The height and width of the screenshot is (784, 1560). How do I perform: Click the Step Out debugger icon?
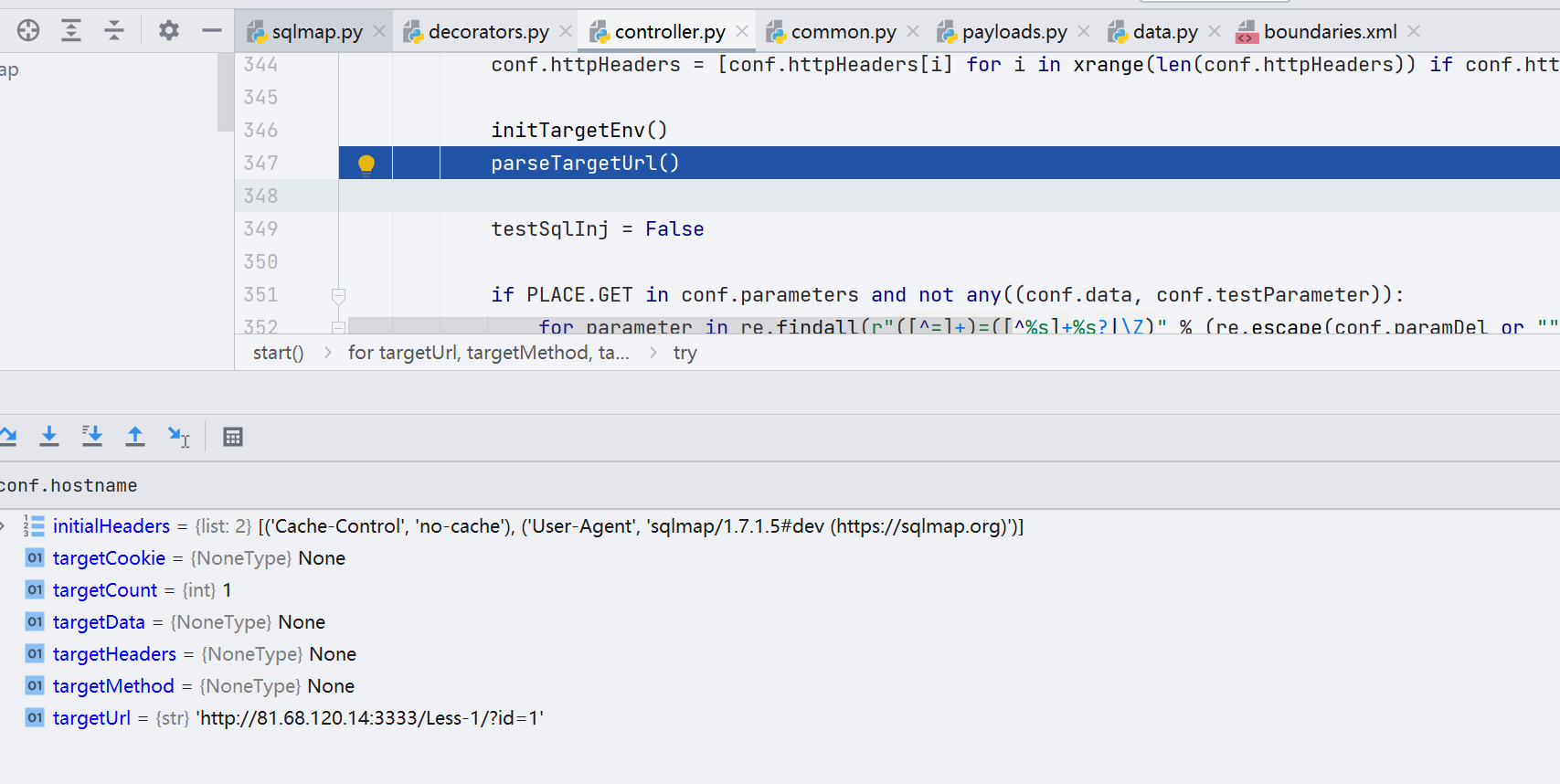point(135,437)
